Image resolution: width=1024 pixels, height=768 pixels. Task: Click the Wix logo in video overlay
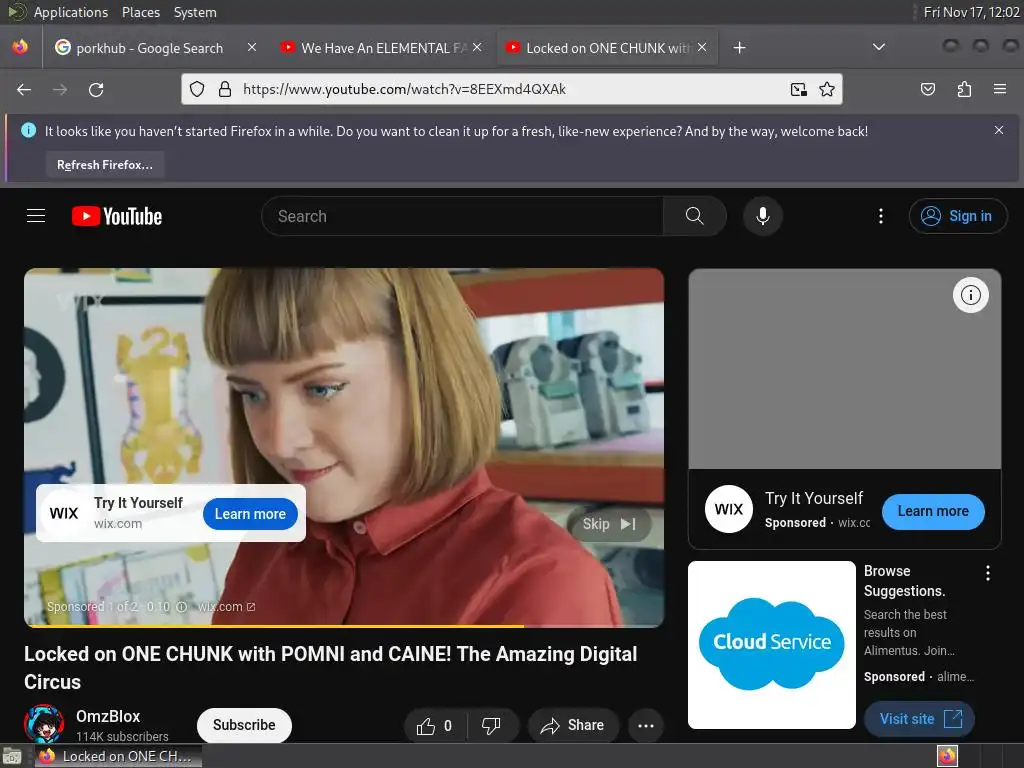[x=63, y=513]
